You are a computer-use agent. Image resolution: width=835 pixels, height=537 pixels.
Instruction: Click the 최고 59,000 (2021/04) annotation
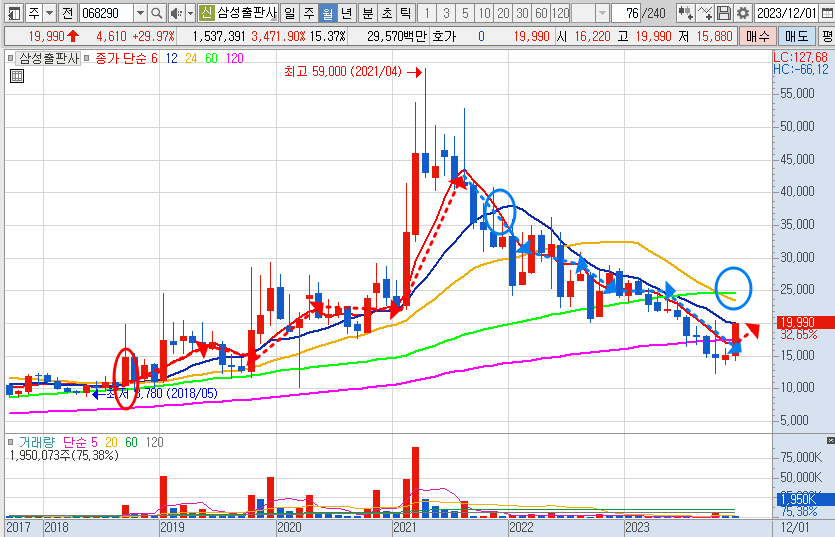pyautogui.click(x=343, y=71)
